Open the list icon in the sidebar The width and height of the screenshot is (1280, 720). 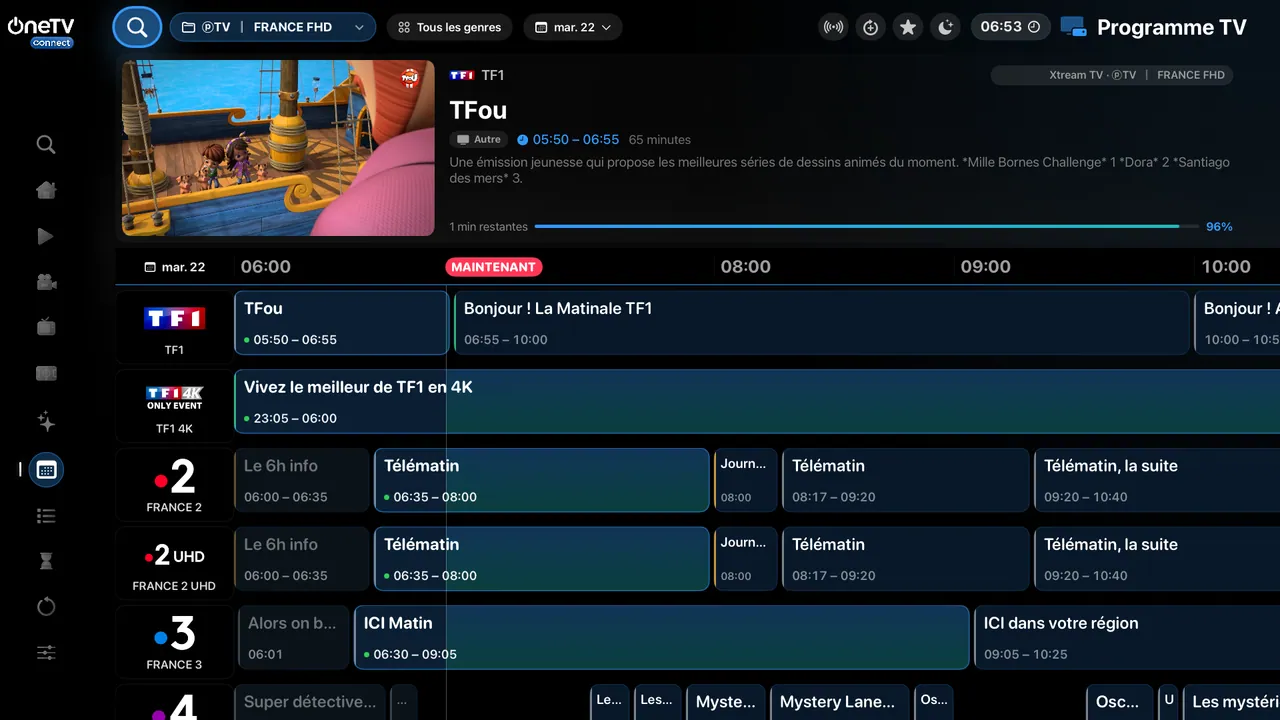(x=46, y=516)
